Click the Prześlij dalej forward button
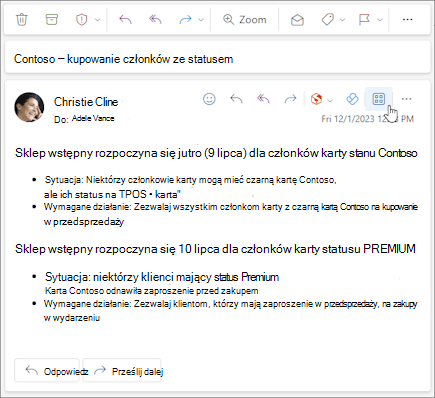 click(x=122, y=370)
